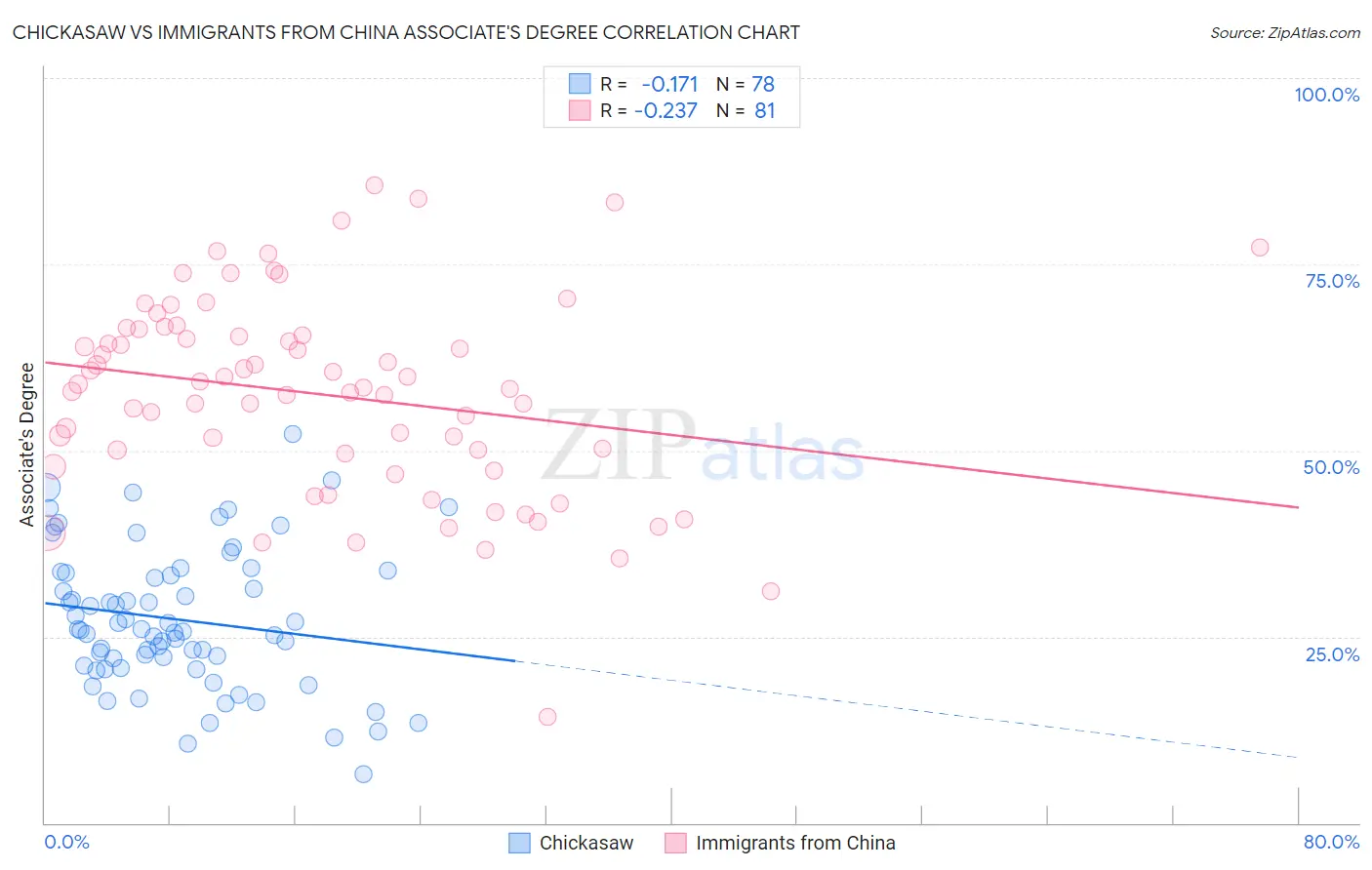The height and width of the screenshot is (870, 1372).
Task: Click the far-right pink outlier data point
Action: coord(1260,248)
